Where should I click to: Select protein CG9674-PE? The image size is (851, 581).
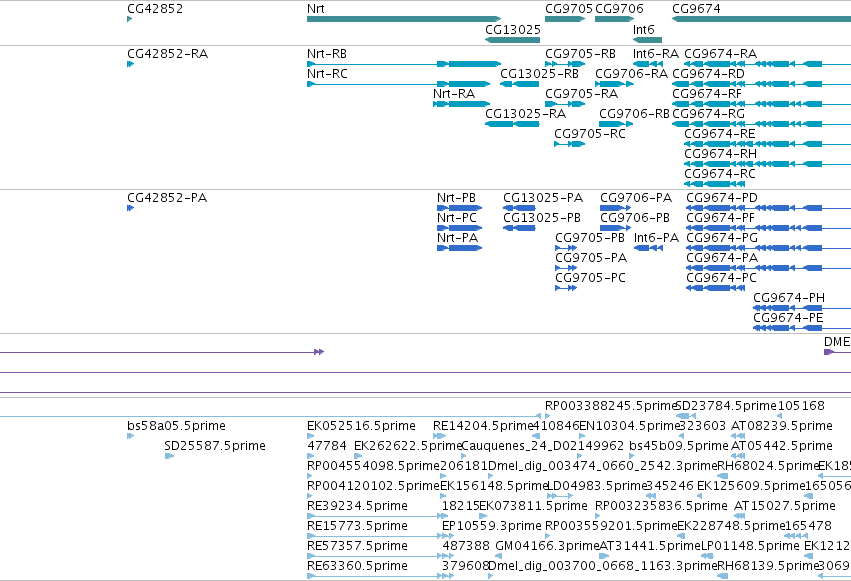point(802,328)
